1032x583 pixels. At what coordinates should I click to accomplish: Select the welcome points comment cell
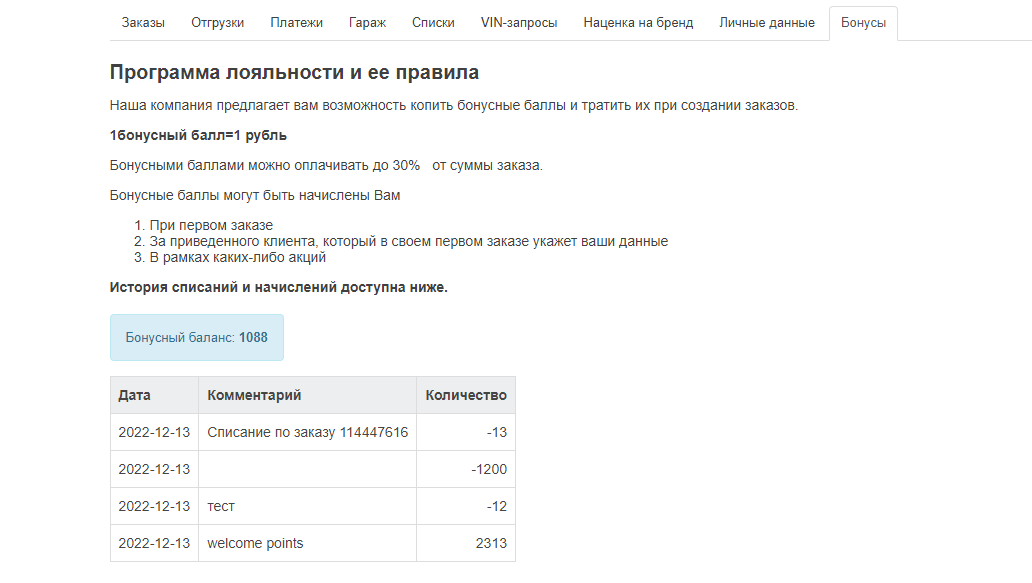[307, 543]
